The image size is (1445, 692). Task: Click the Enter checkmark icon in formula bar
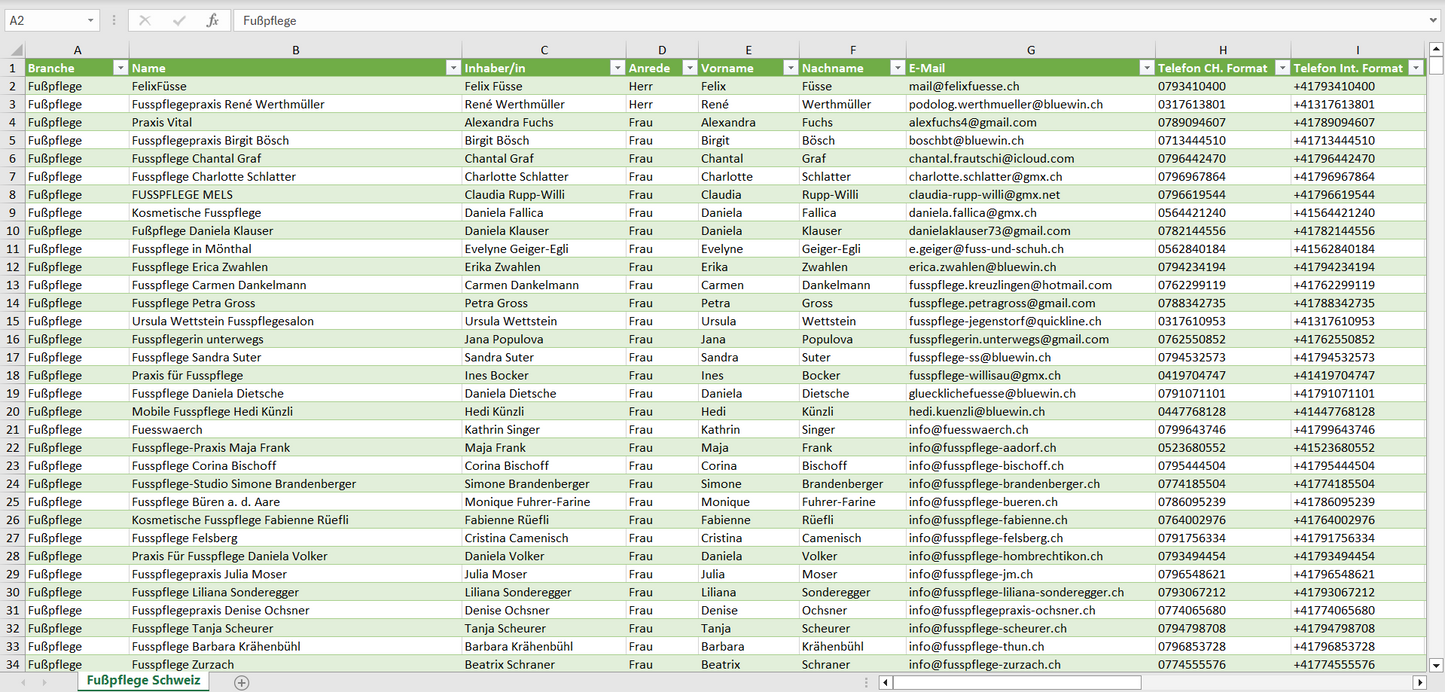179,20
